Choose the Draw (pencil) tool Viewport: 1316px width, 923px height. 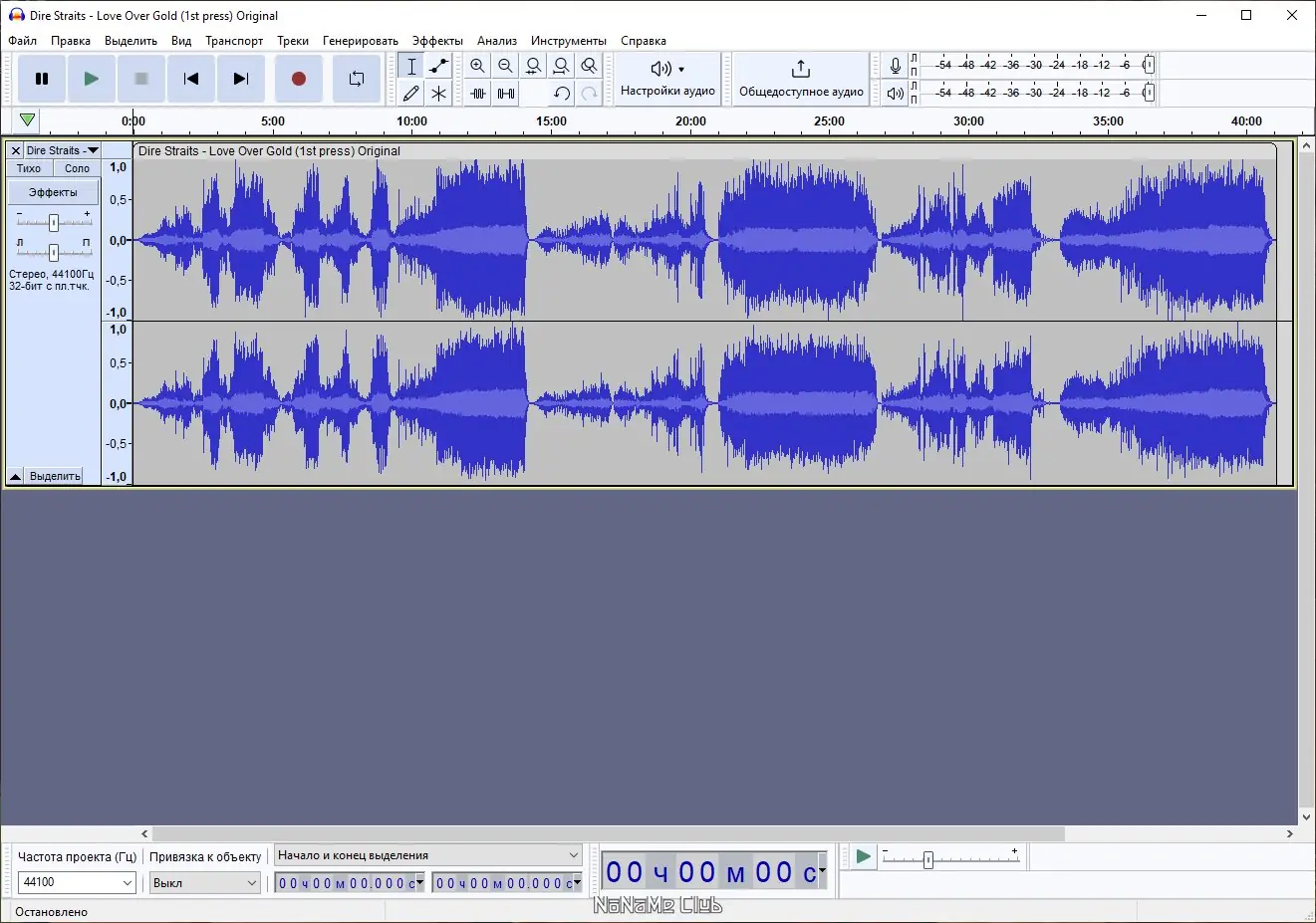click(411, 93)
